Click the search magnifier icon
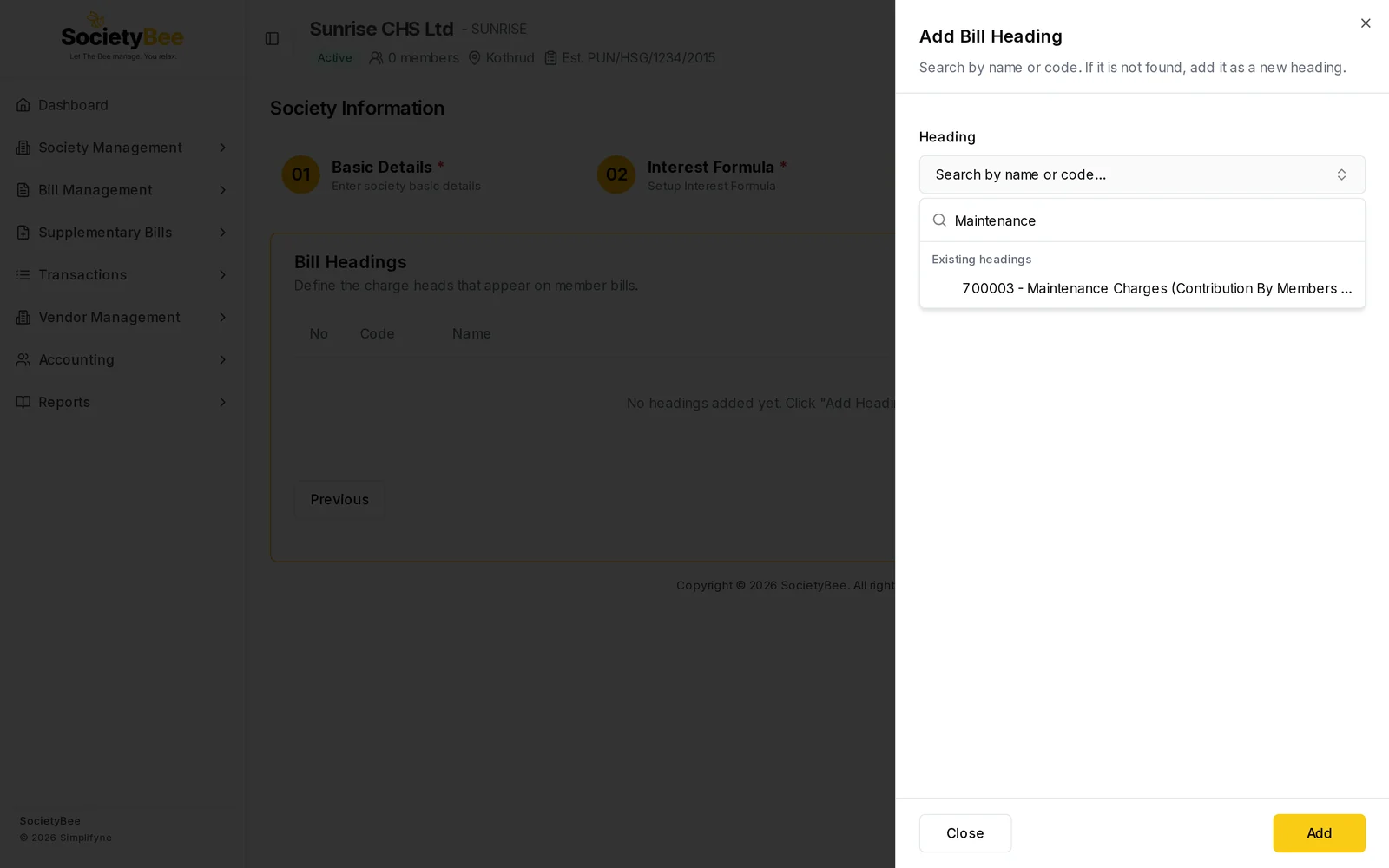The height and width of the screenshot is (868, 1389). 939,220
